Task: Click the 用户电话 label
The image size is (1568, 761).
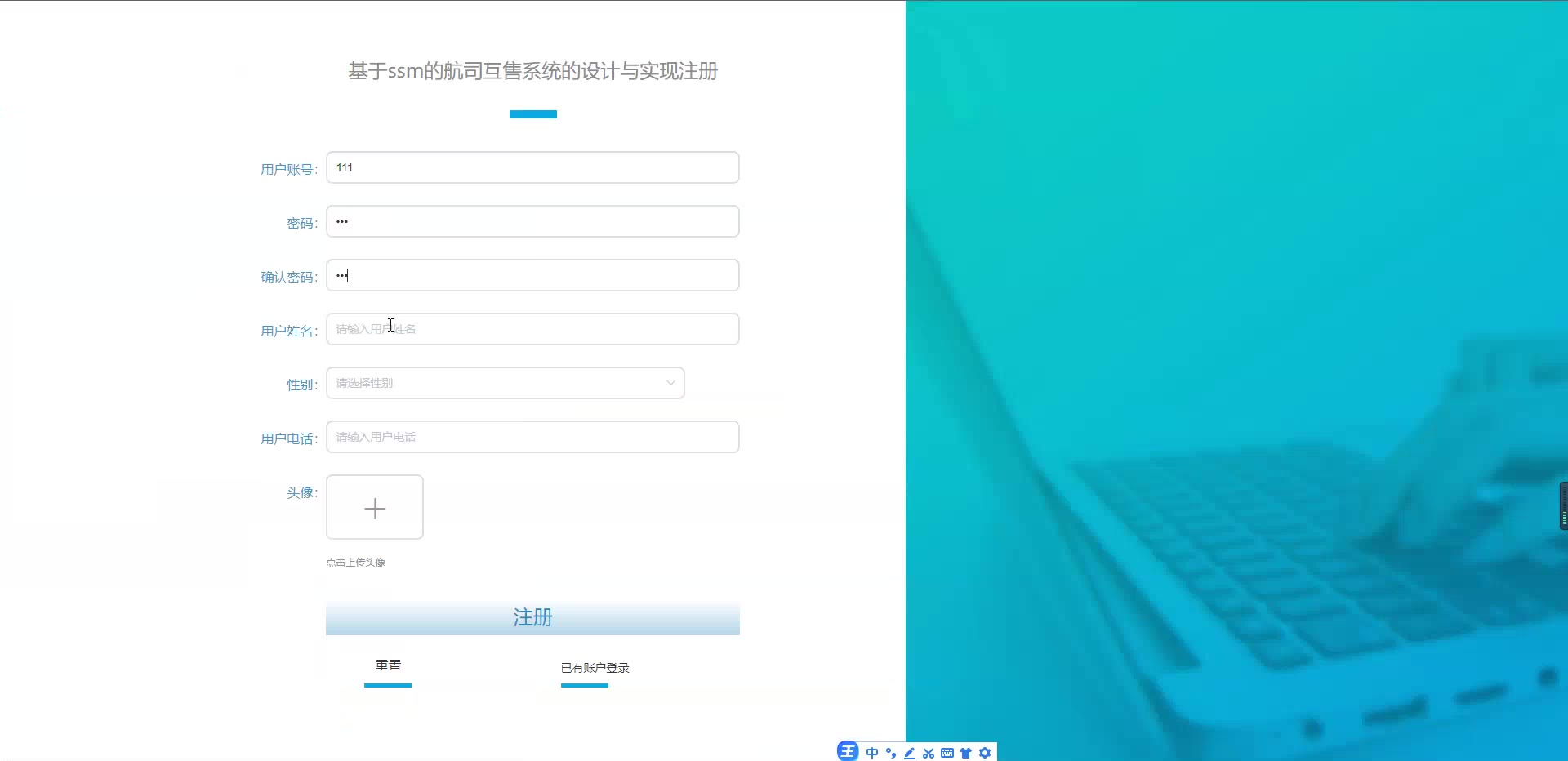Action: point(289,438)
